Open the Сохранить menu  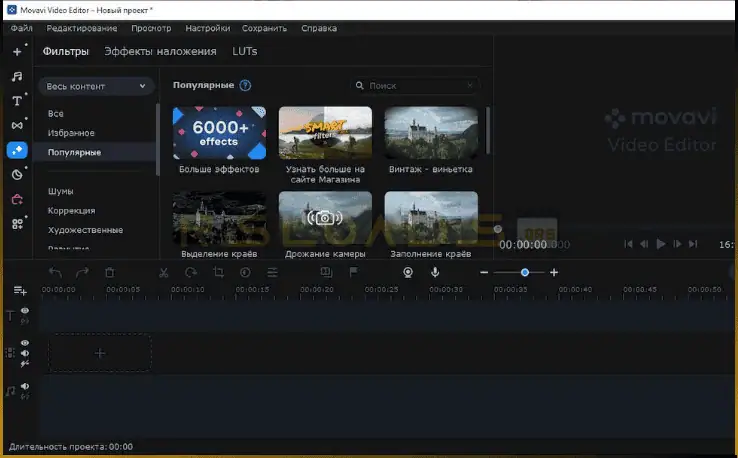[265, 28]
